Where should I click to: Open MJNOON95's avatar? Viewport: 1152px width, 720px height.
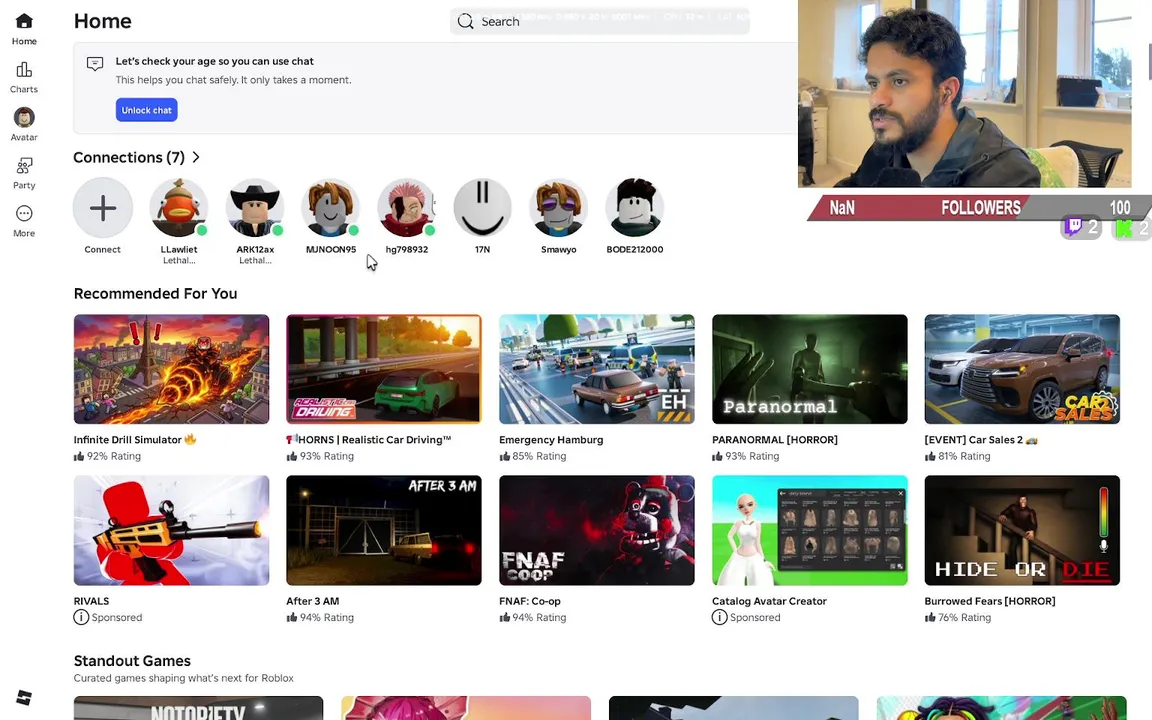click(x=331, y=208)
